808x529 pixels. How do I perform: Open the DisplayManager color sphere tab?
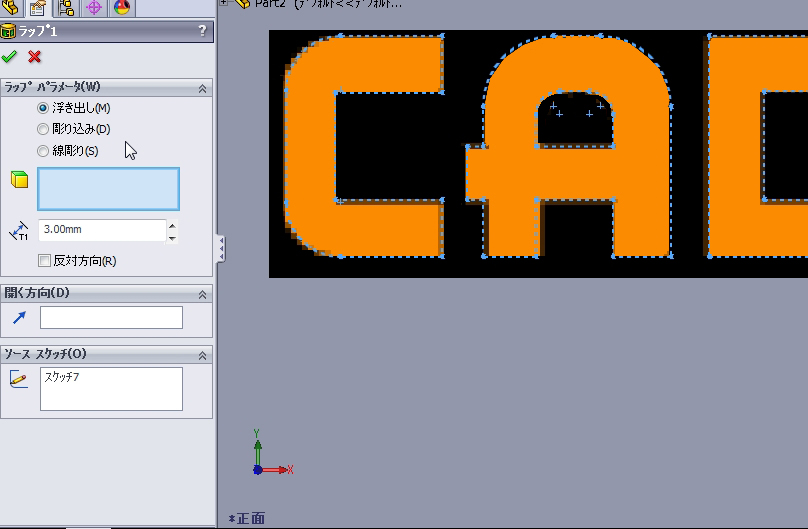coord(122,8)
